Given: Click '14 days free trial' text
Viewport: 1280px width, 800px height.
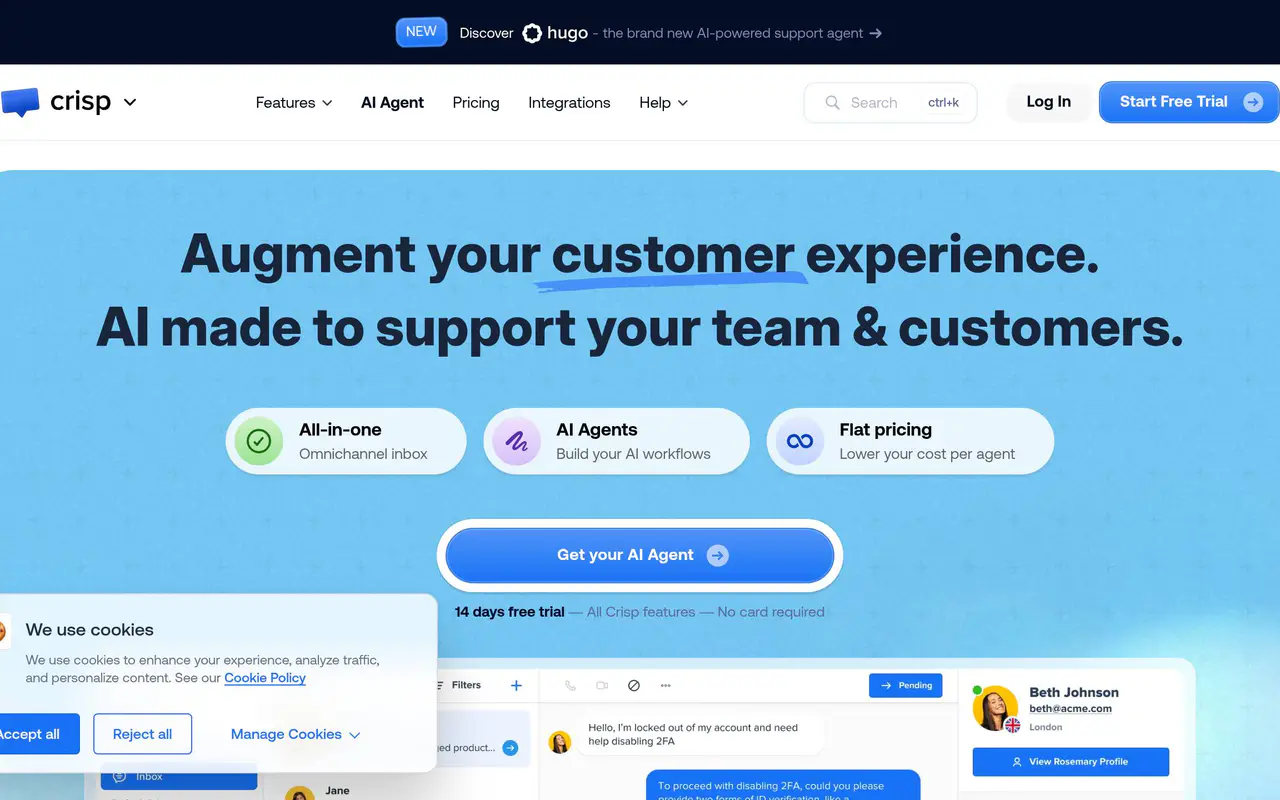Looking at the screenshot, I should pos(510,612).
